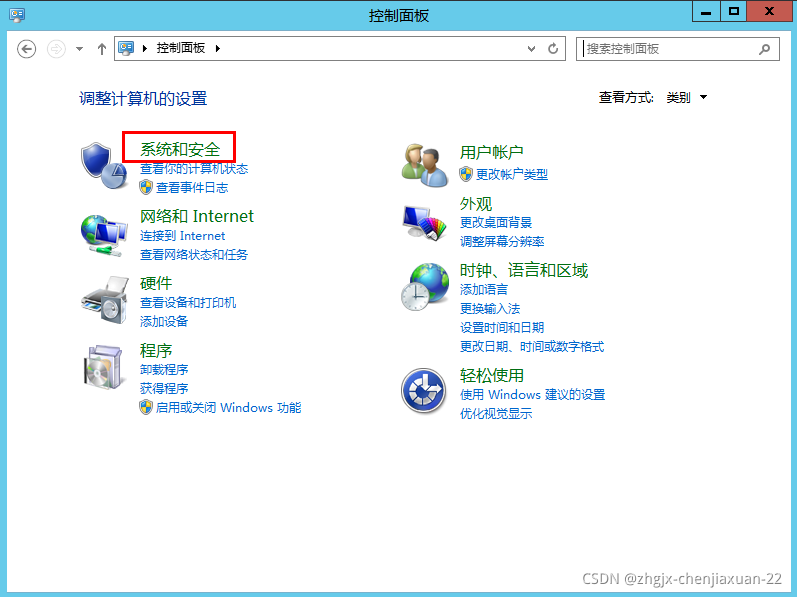
Task: Open the address bar history dropdown arrow
Action: coord(532,48)
